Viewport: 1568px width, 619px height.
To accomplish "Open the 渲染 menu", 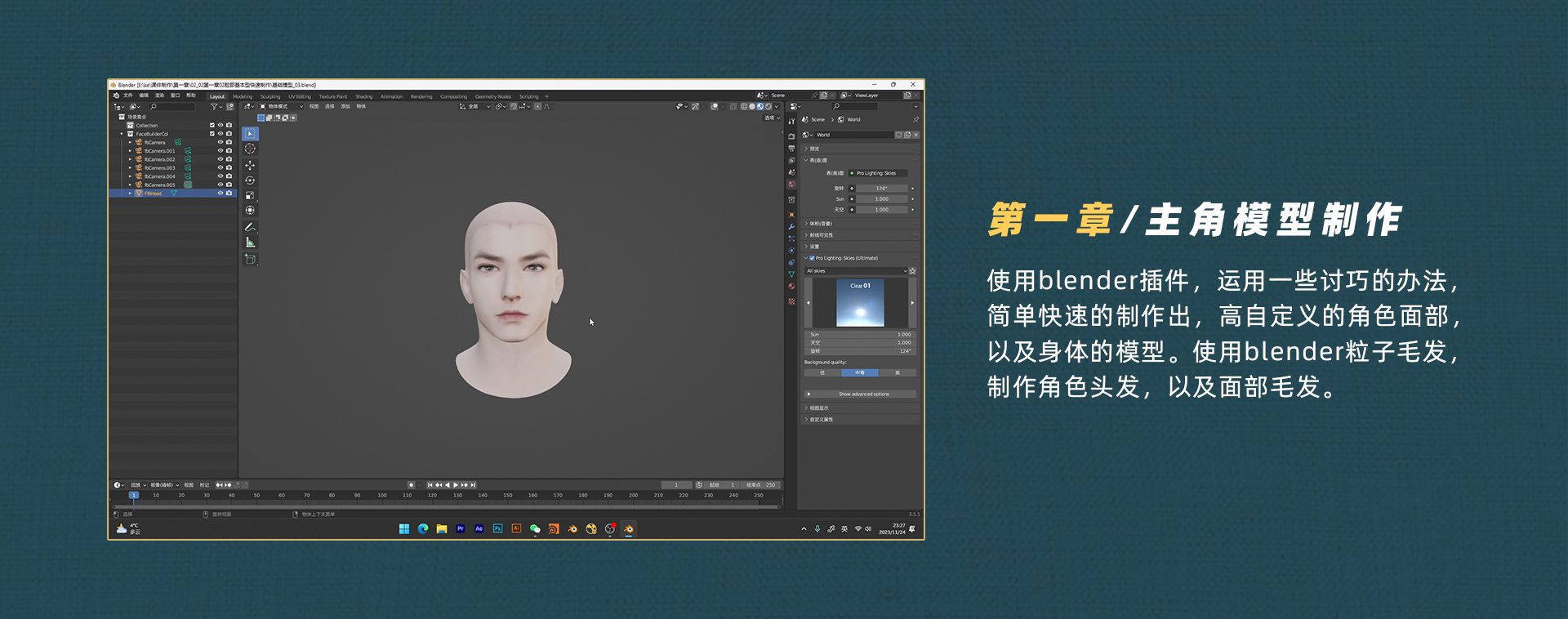I will click(x=159, y=96).
